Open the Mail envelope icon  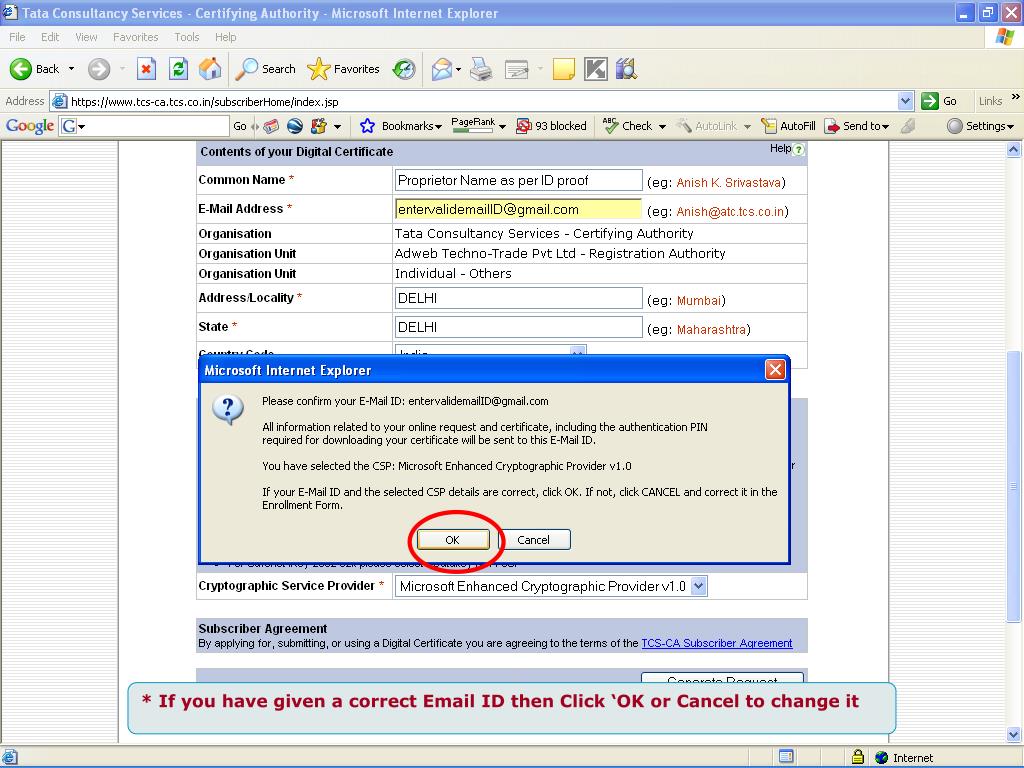pos(442,69)
